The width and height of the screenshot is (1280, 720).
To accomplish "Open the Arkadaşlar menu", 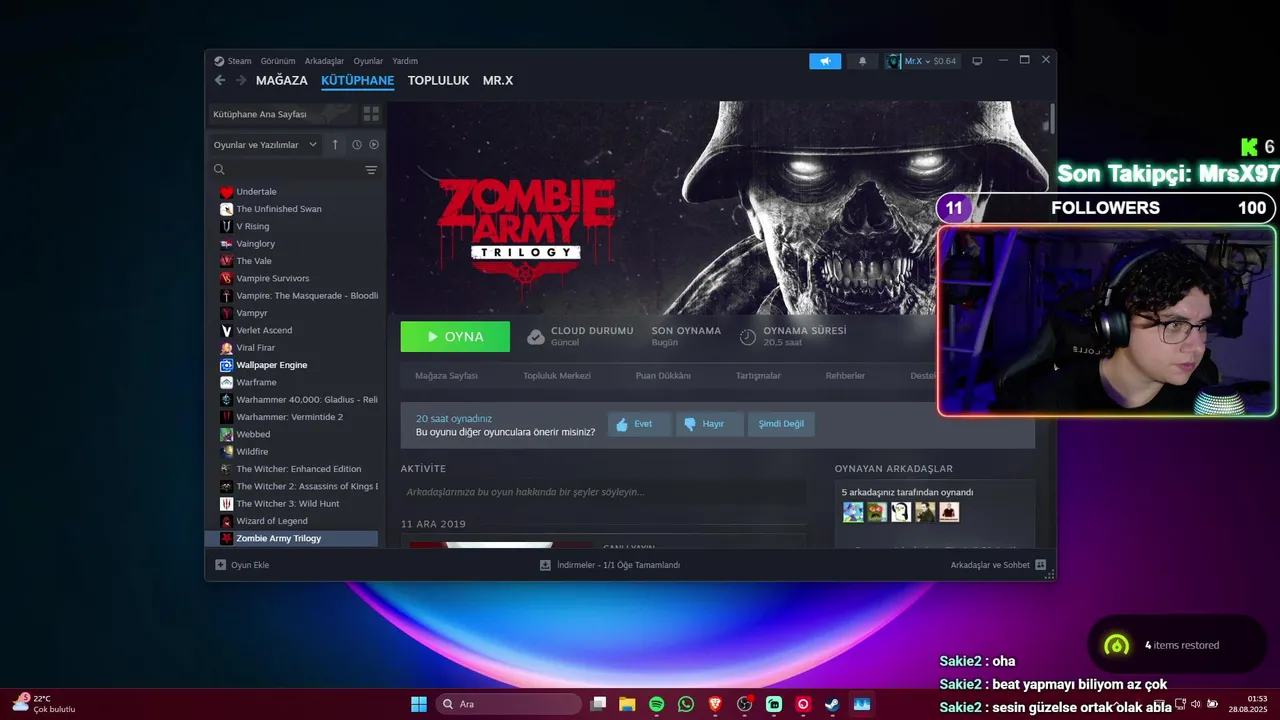I will 324,61.
